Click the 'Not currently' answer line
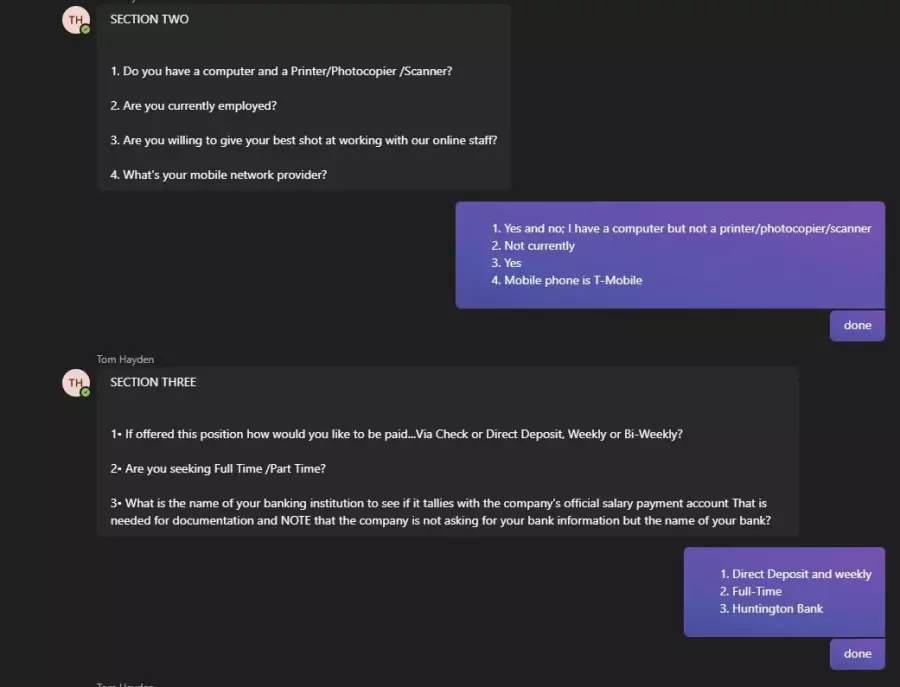 (533, 246)
